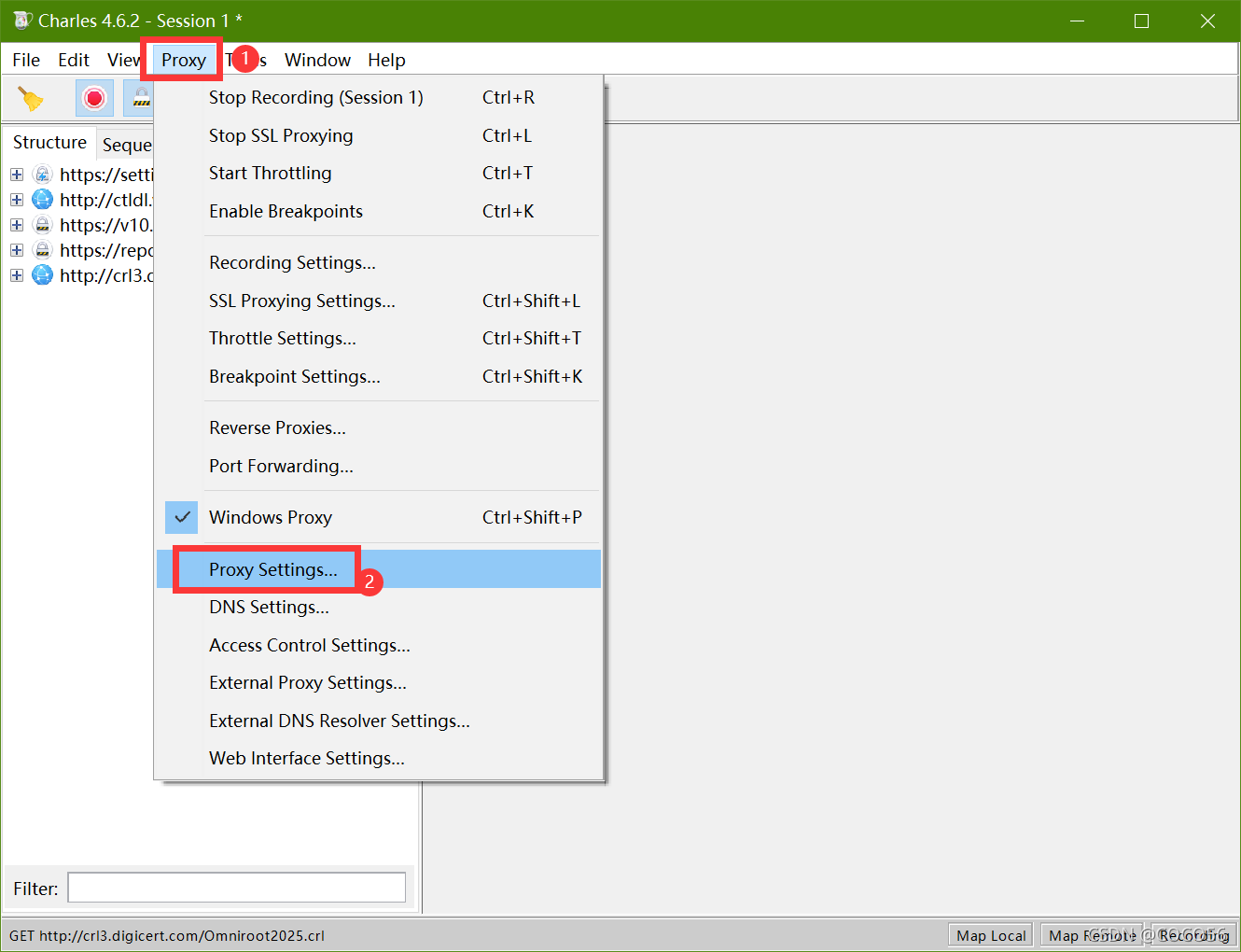Expand the https://settings tree node

pyautogui.click(x=16, y=174)
